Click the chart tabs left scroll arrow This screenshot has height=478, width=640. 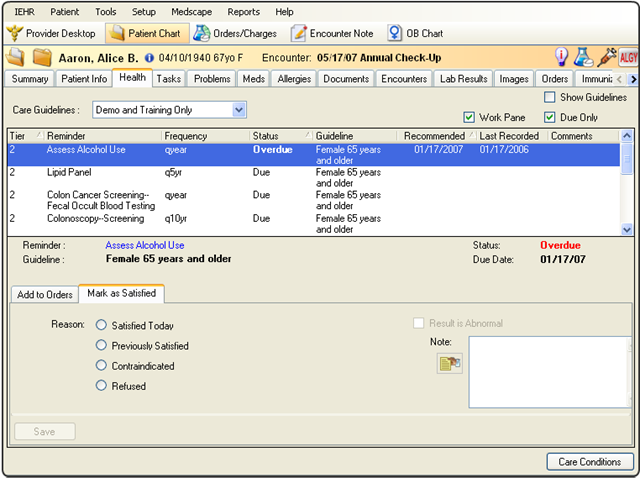[620, 79]
